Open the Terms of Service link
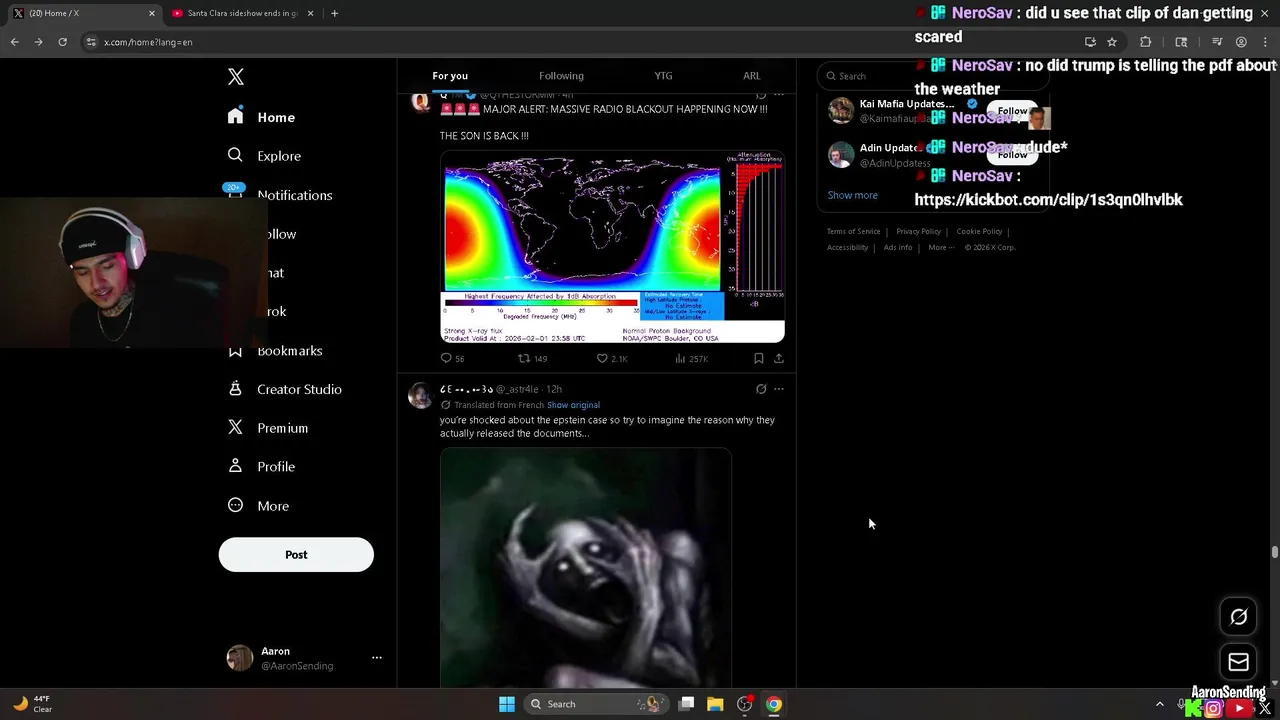 tap(853, 231)
